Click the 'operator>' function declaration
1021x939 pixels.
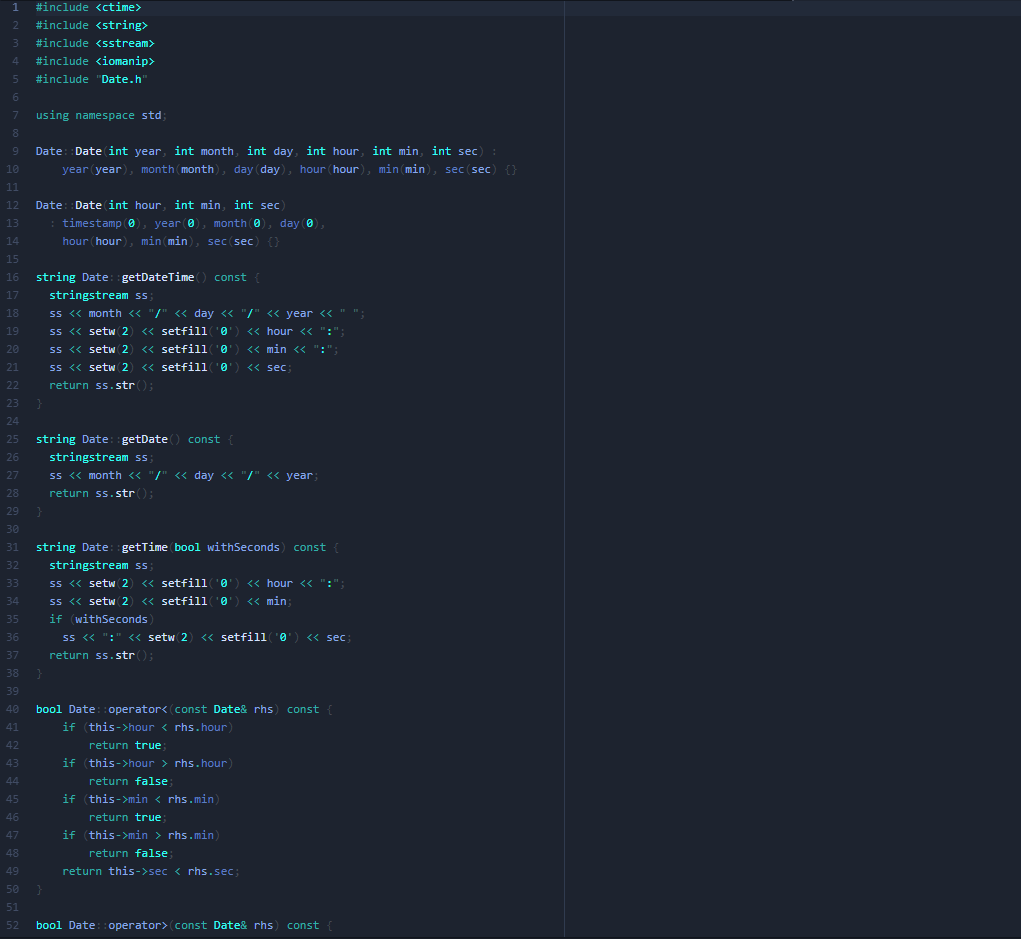pos(184,925)
